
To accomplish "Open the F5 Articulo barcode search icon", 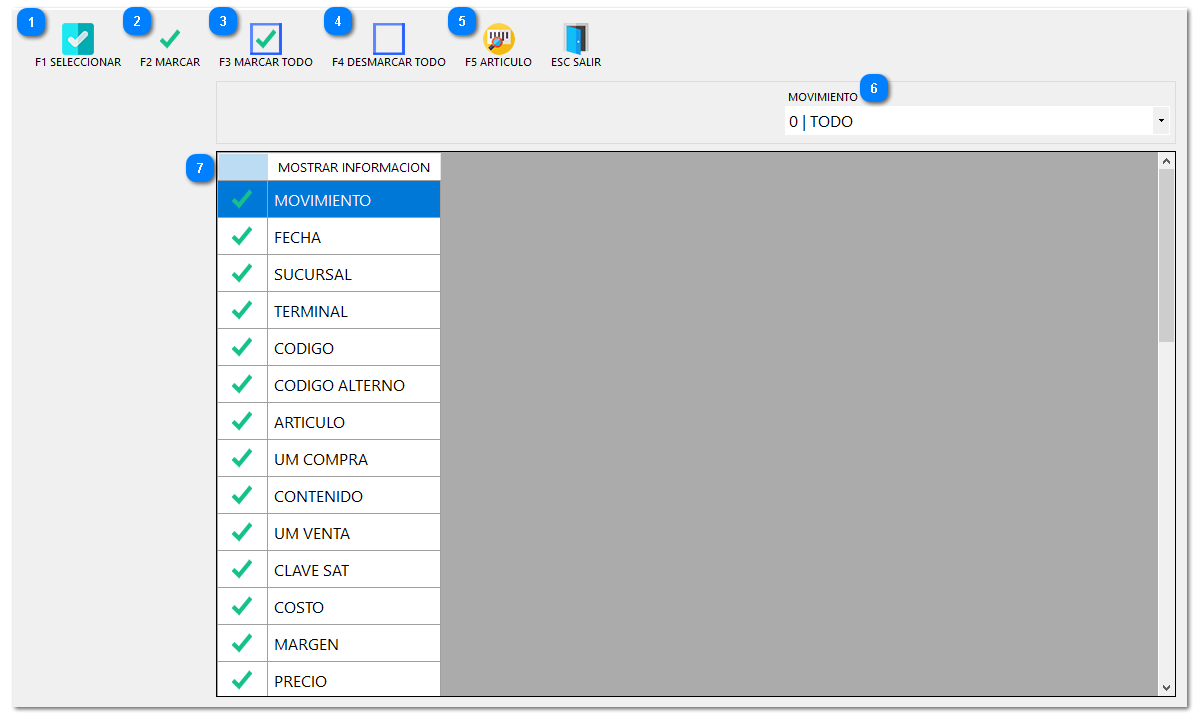I will click(498, 39).
